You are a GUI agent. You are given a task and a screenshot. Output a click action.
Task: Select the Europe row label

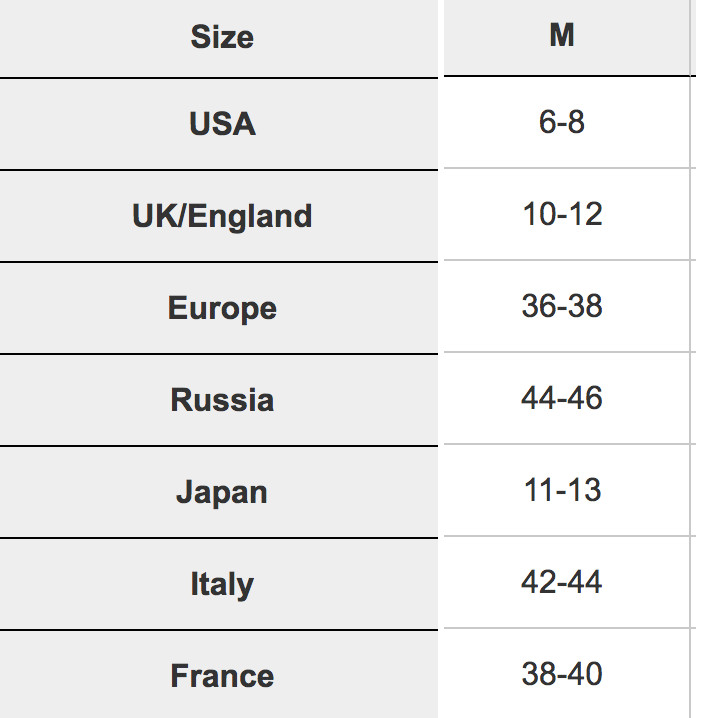click(222, 308)
